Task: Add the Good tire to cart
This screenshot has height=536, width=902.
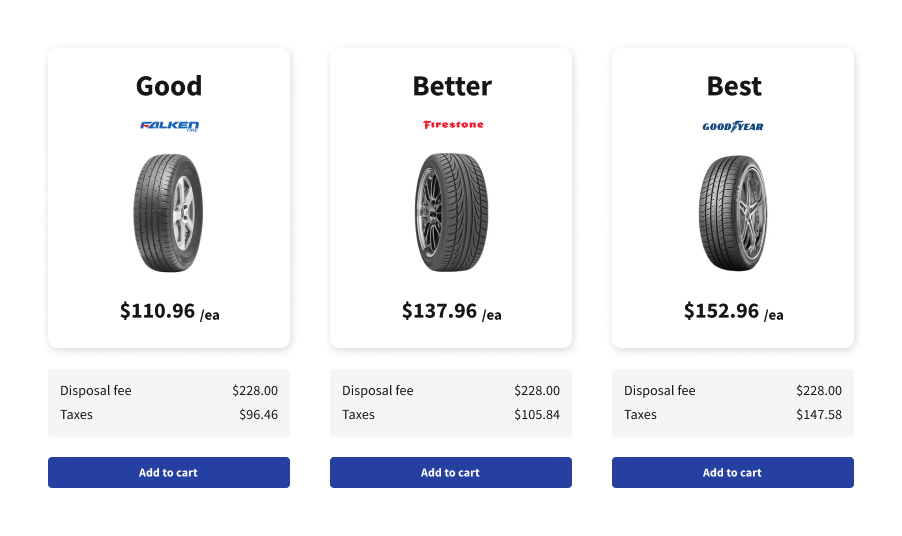Action: tap(169, 473)
